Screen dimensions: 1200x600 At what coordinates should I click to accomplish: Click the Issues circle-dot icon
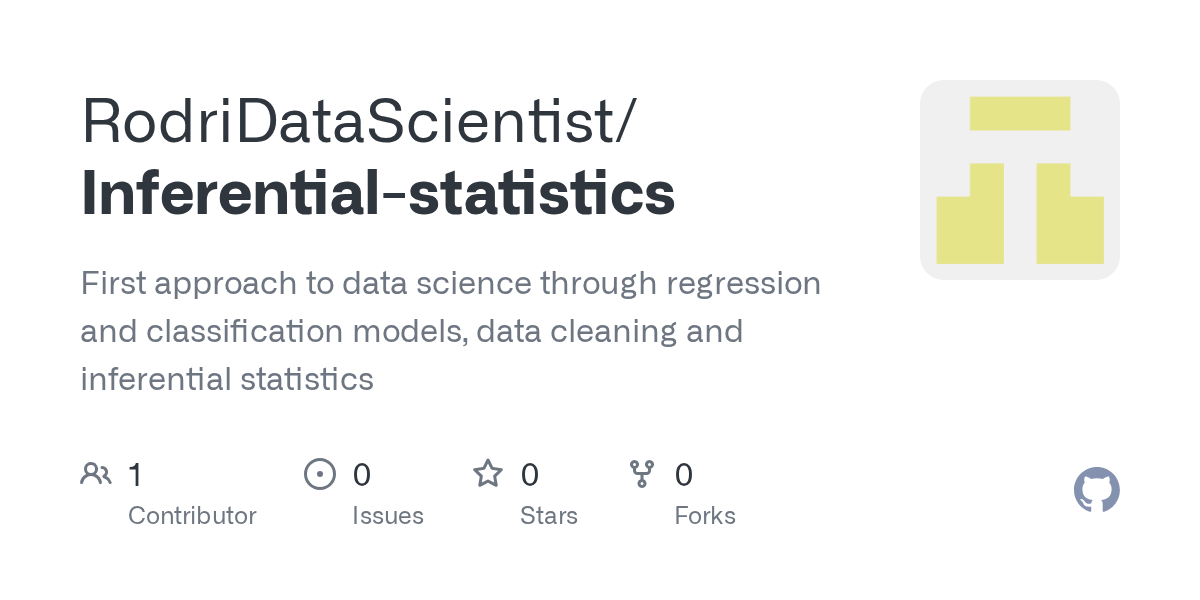(x=320, y=474)
